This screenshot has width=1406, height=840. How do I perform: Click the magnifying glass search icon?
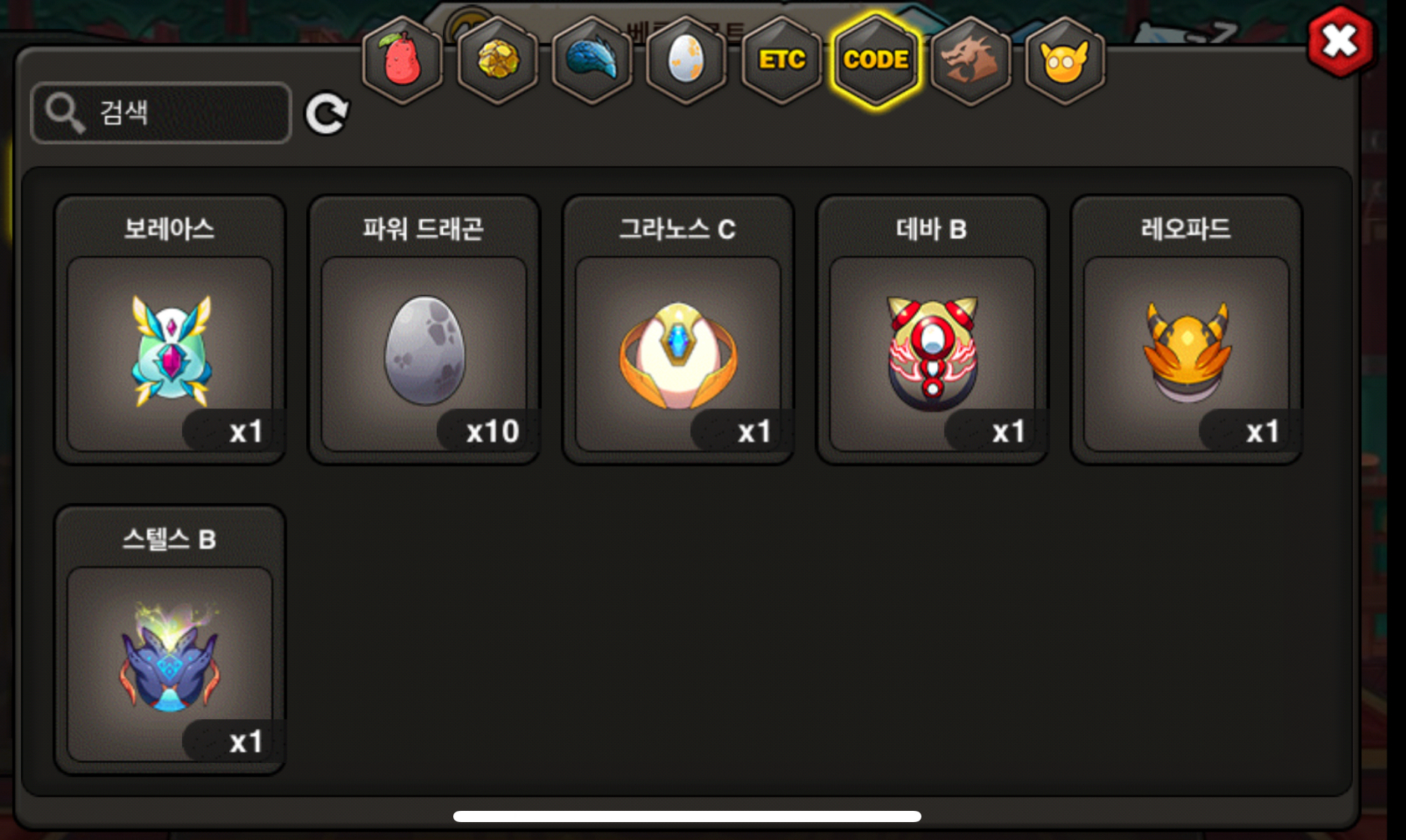click(65, 113)
